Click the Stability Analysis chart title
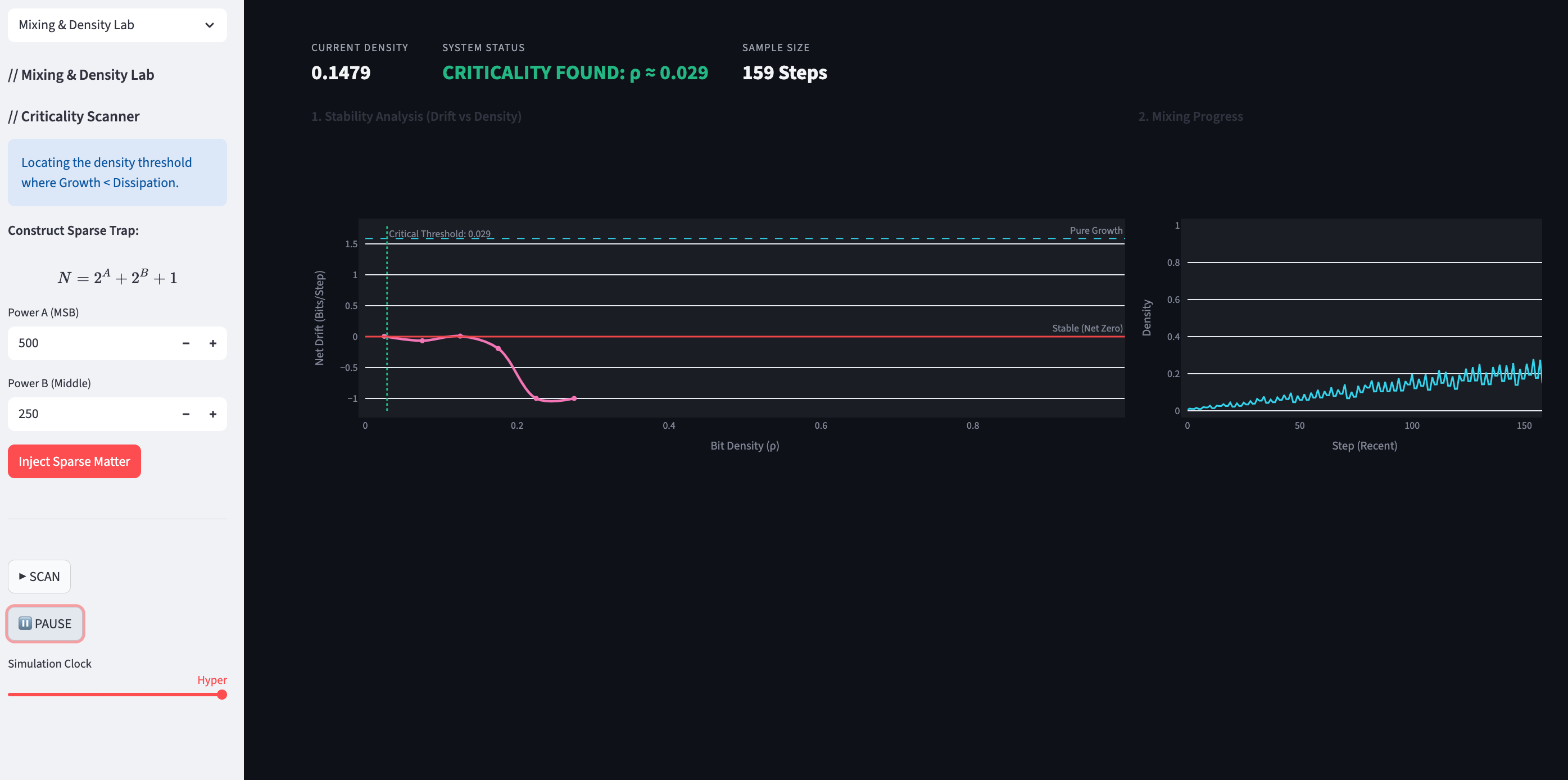This screenshot has width=1568, height=780. [416, 116]
